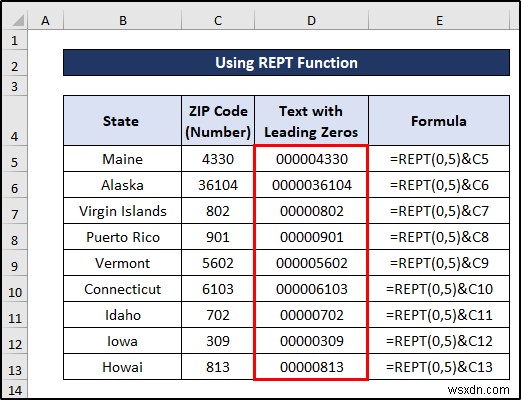Select the Idaho cell
This screenshot has width=521, height=400.
(x=122, y=315)
